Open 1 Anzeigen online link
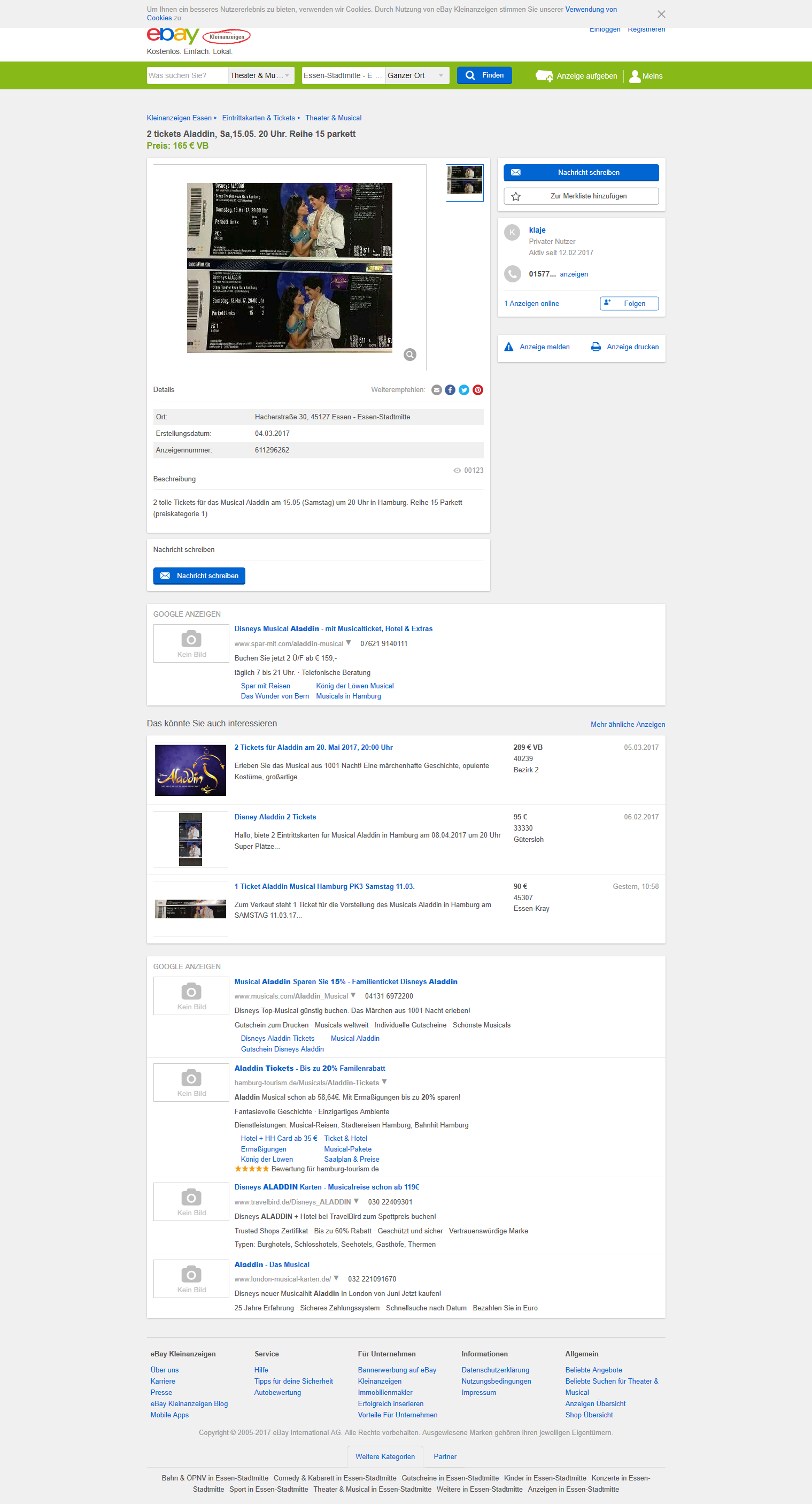Viewport: 812px width, 1504px height. (x=531, y=304)
